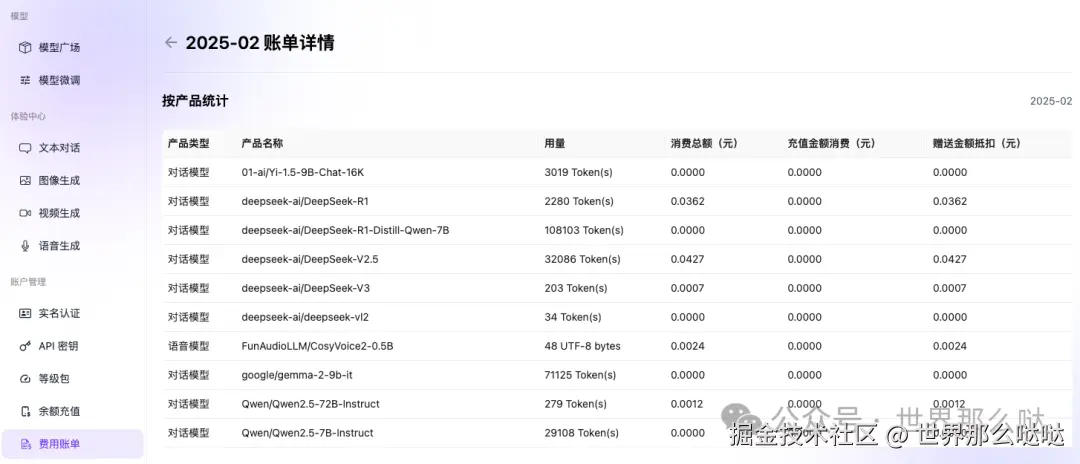Click the 用量 column header
The width and height of the screenshot is (1080, 464).
[x=554, y=143]
